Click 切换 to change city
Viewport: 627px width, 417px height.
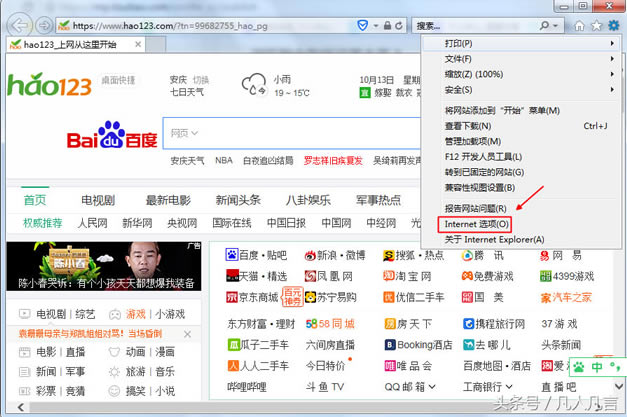coord(201,80)
